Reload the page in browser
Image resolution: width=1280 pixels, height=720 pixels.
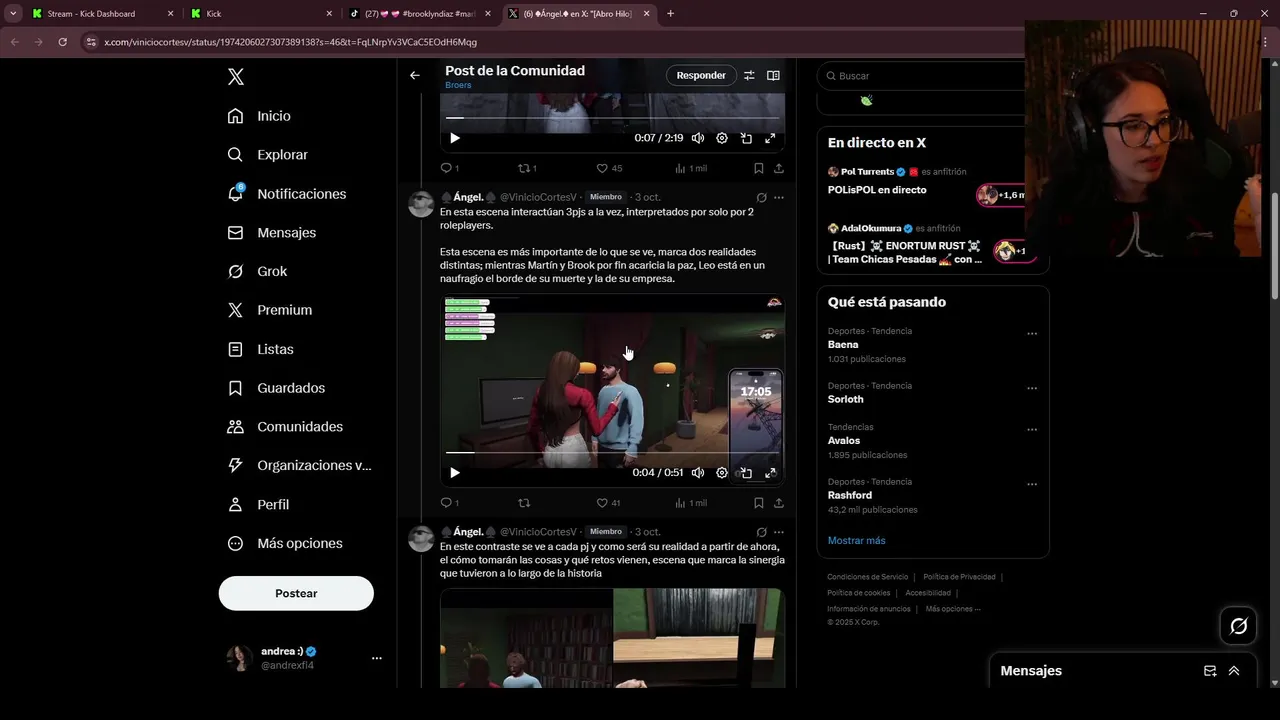(62, 42)
